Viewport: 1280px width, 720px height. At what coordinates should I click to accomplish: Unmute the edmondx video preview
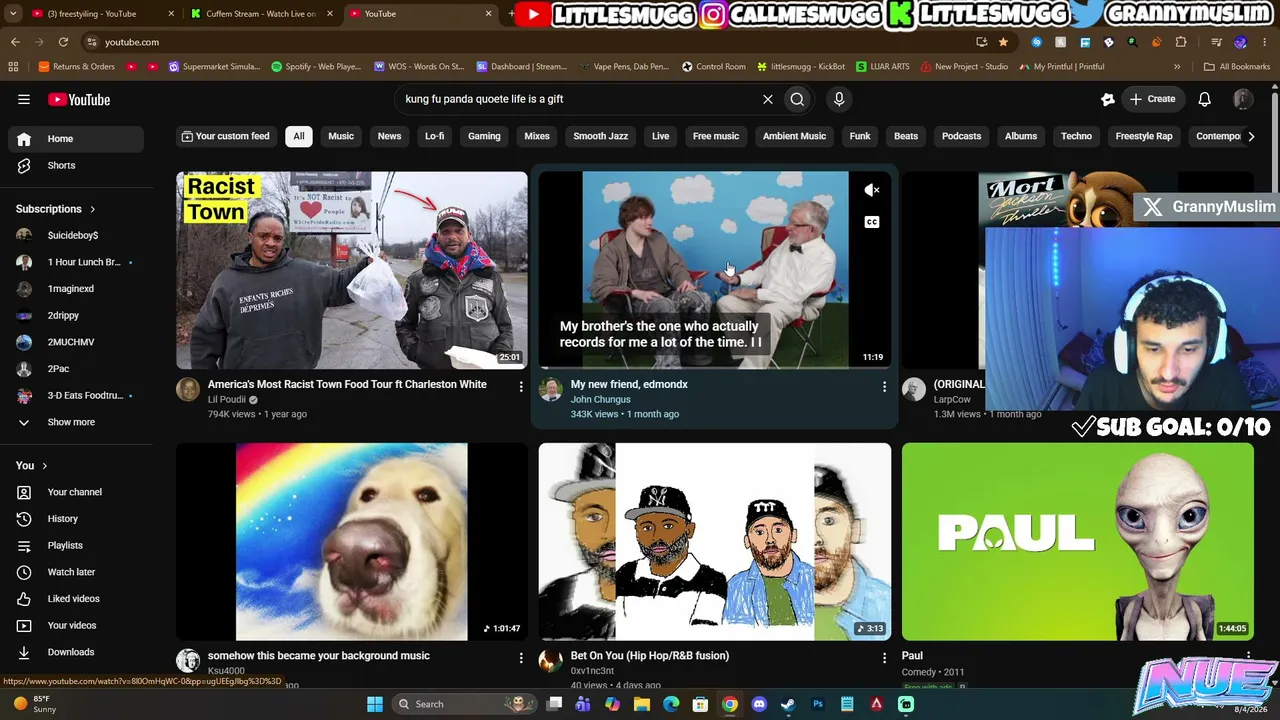[x=872, y=190]
